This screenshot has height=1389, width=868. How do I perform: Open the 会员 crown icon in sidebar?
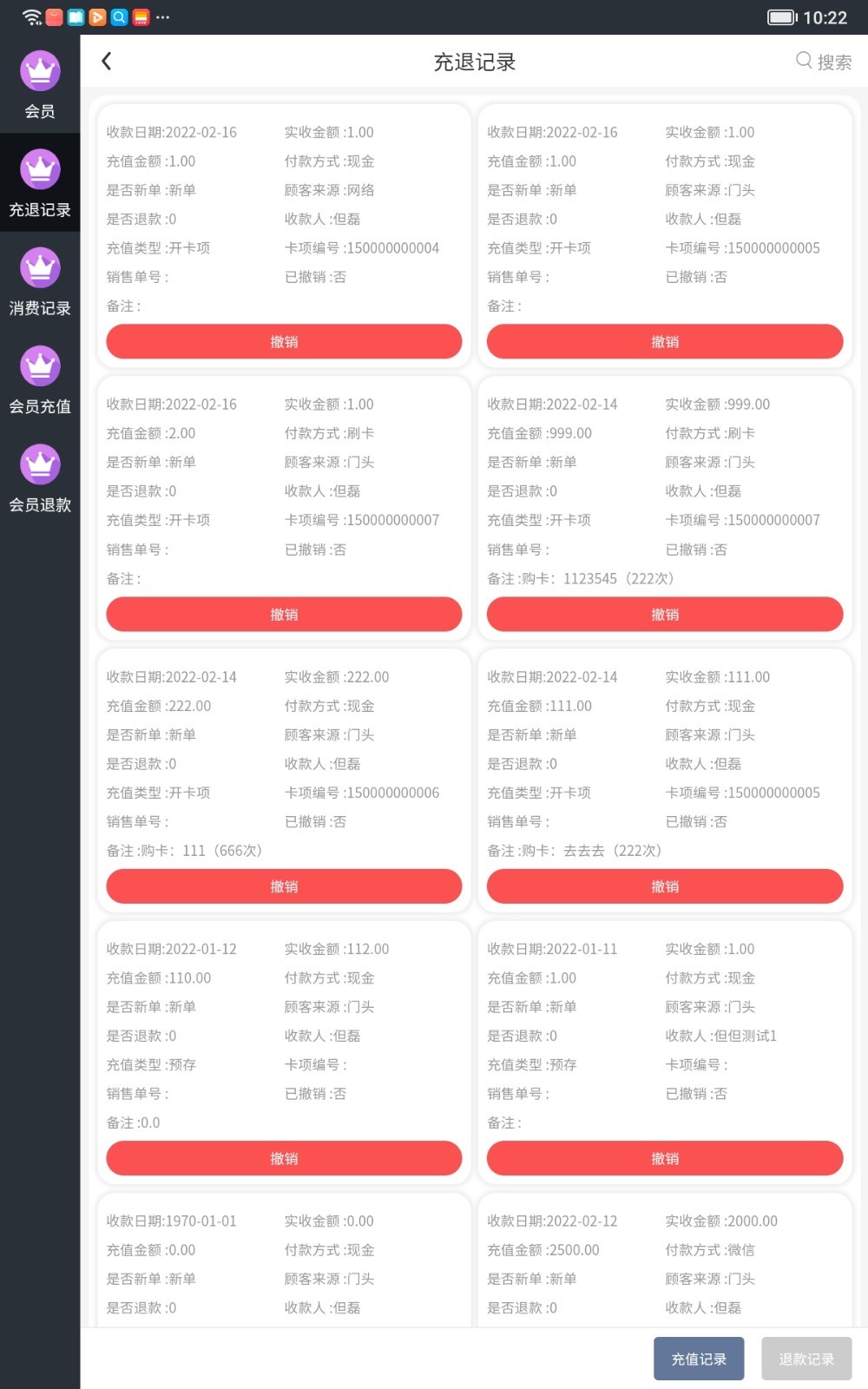pyautogui.click(x=40, y=71)
